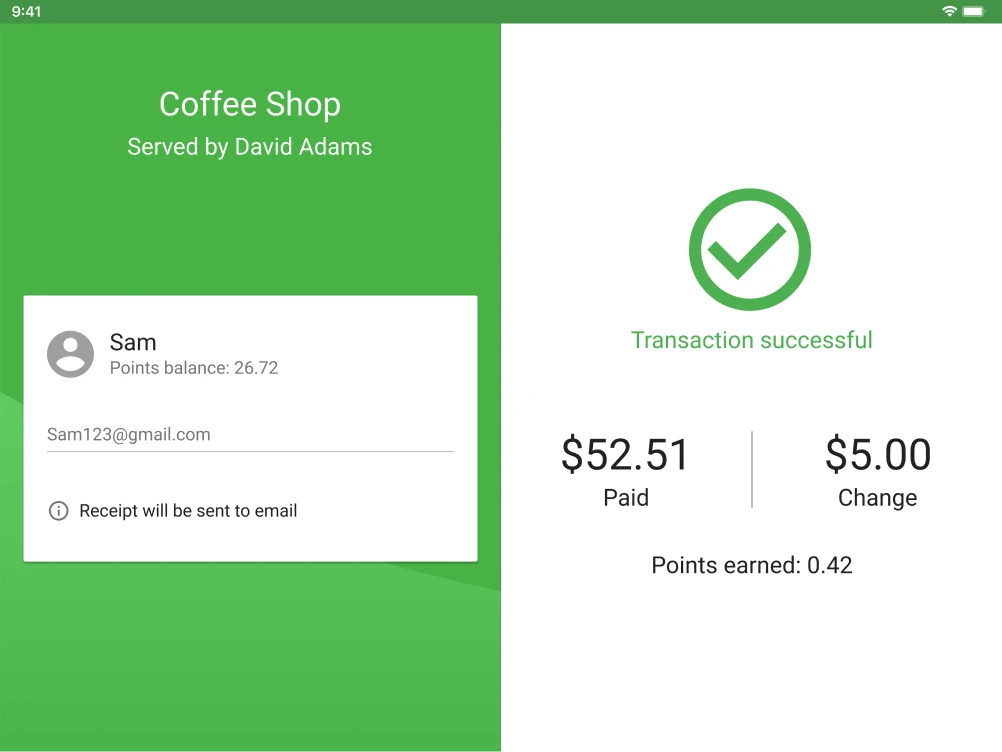Click the Transaction successful message
Image resolution: width=1002 pixels, height=752 pixels.
[752, 340]
